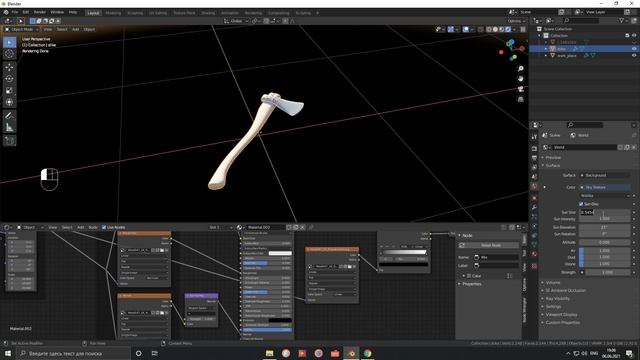Switch orthographic perspective grid icon
The image size is (640, 360).
pyautogui.click(x=520, y=99)
